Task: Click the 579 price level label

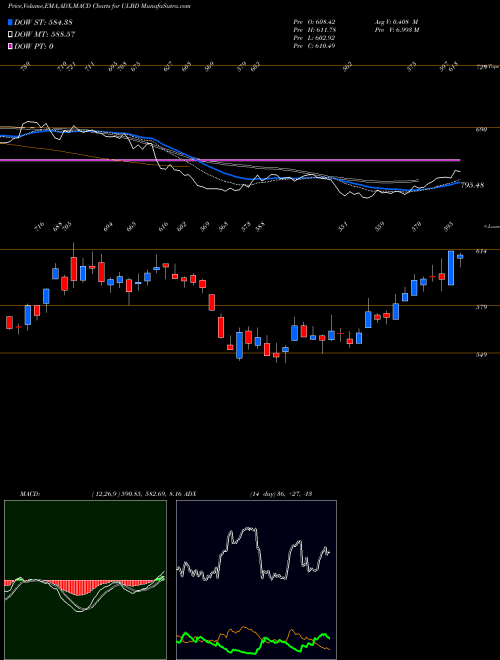Action: pos(481,307)
